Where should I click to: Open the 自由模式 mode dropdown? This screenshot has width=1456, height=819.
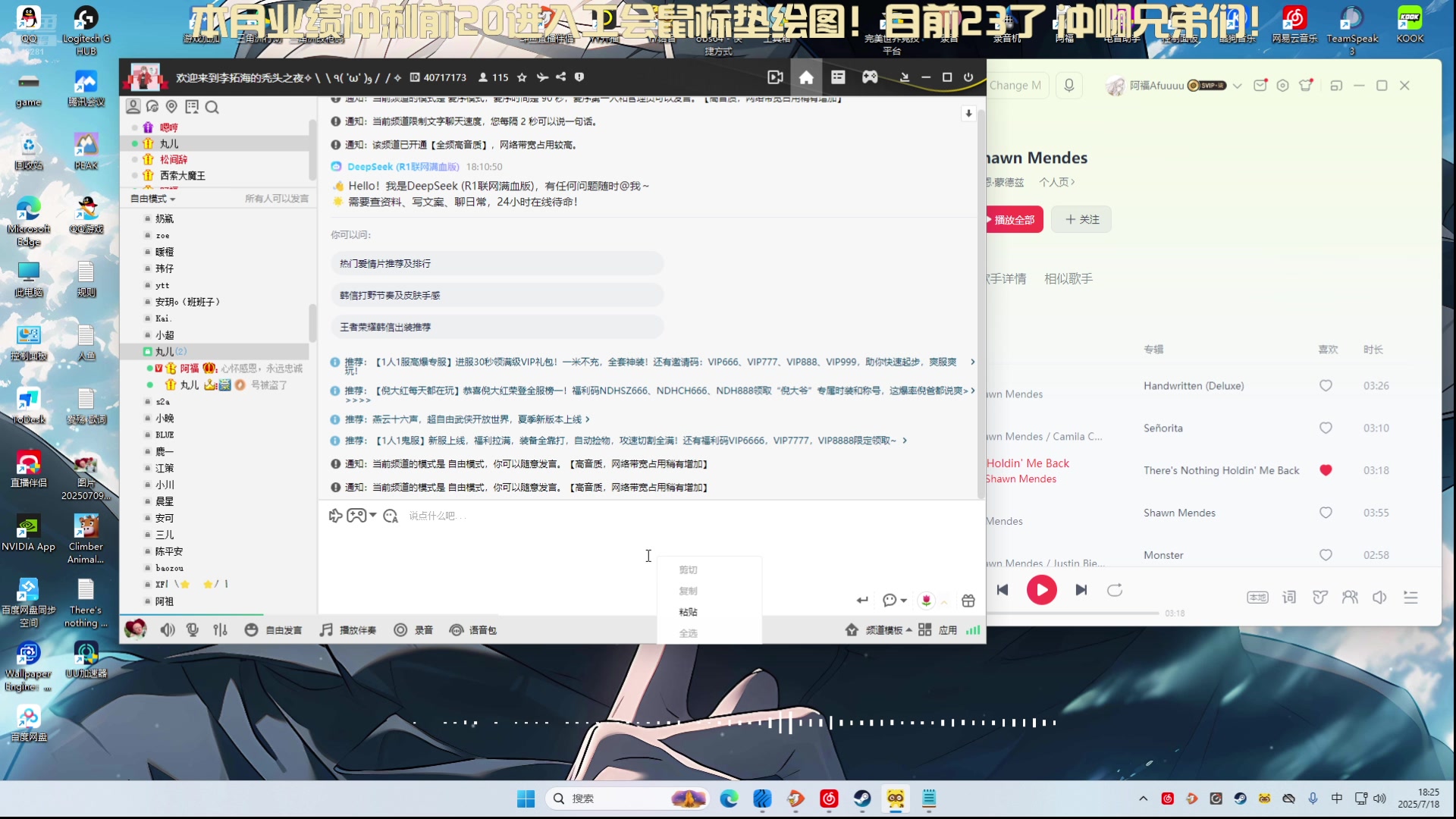(x=152, y=199)
